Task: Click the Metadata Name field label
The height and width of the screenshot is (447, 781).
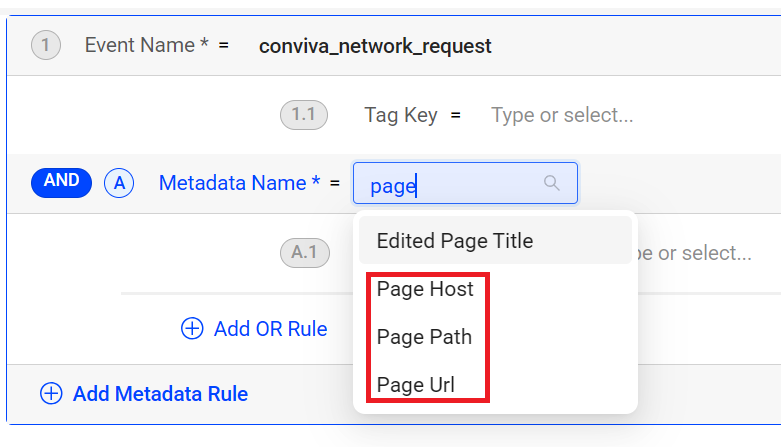Action: point(239,183)
